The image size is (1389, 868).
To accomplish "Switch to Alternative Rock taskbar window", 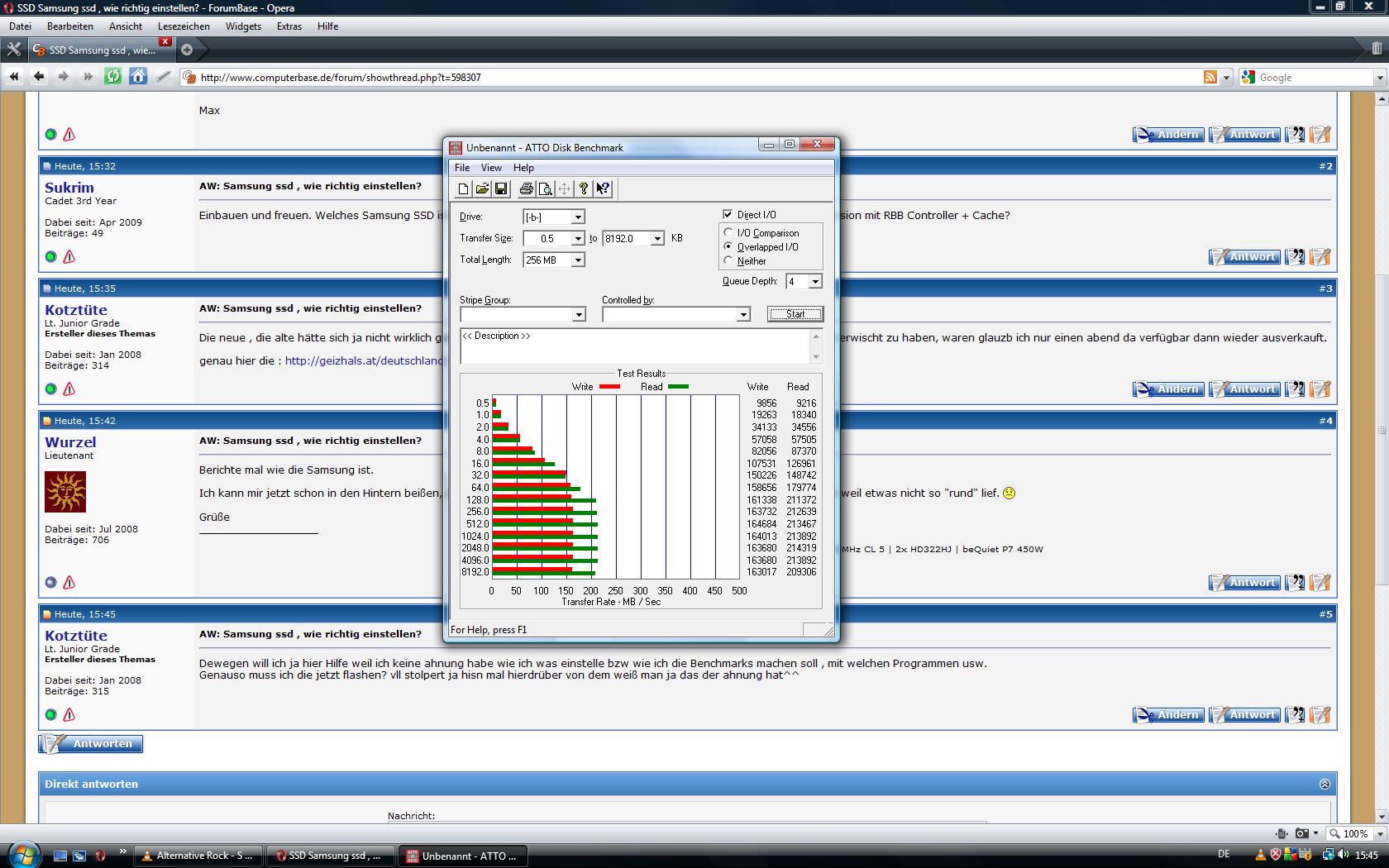I will (x=198, y=856).
